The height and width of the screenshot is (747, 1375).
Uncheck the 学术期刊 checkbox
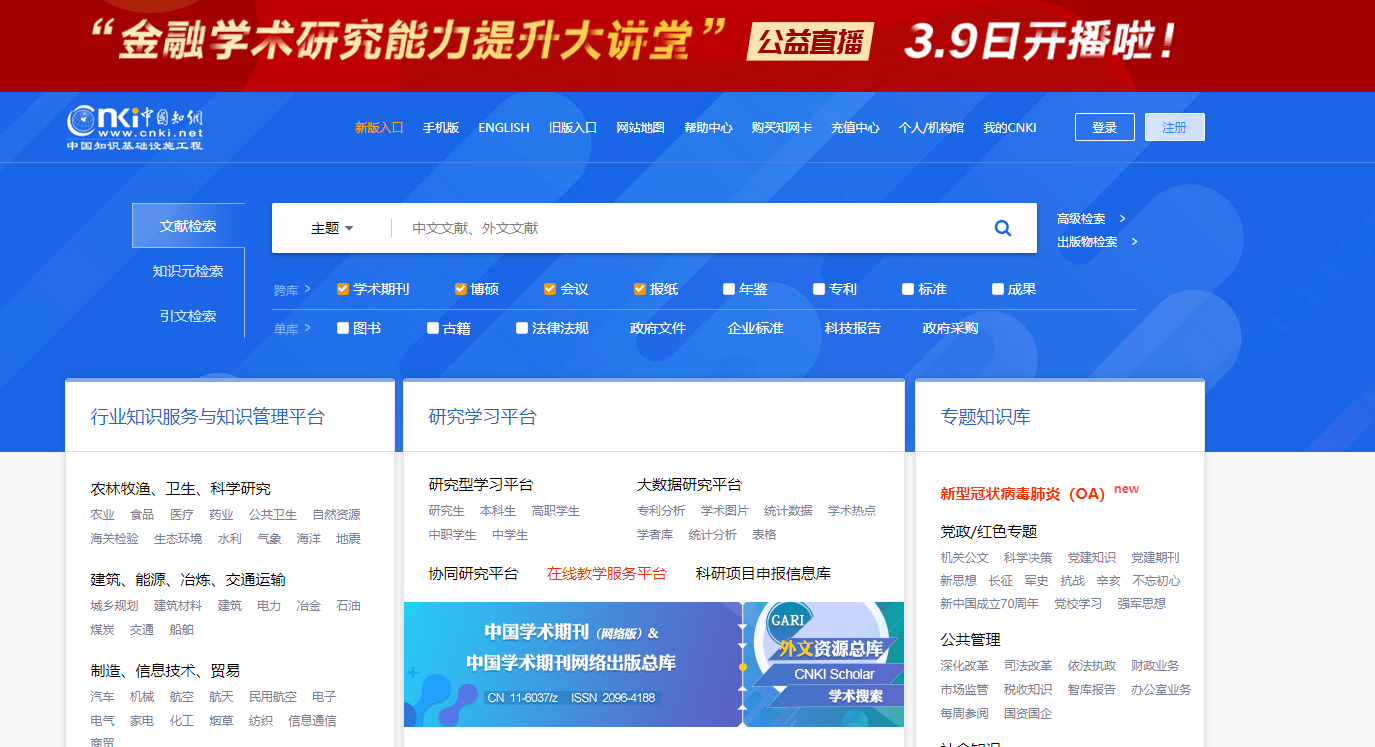pyautogui.click(x=343, y=289)
